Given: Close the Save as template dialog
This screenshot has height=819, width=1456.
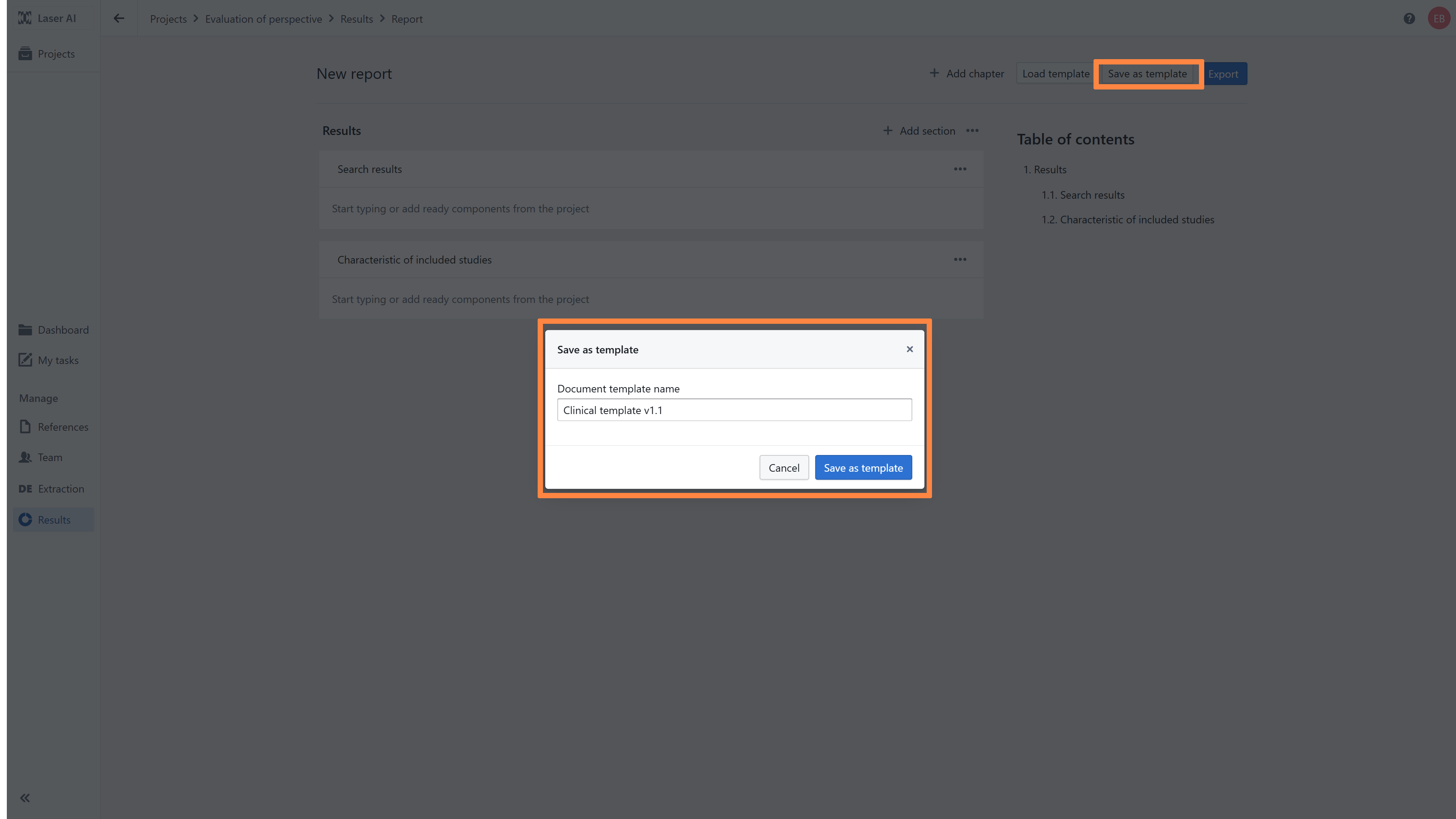Looking at the screenshot, I should click(x=910, y=349).
